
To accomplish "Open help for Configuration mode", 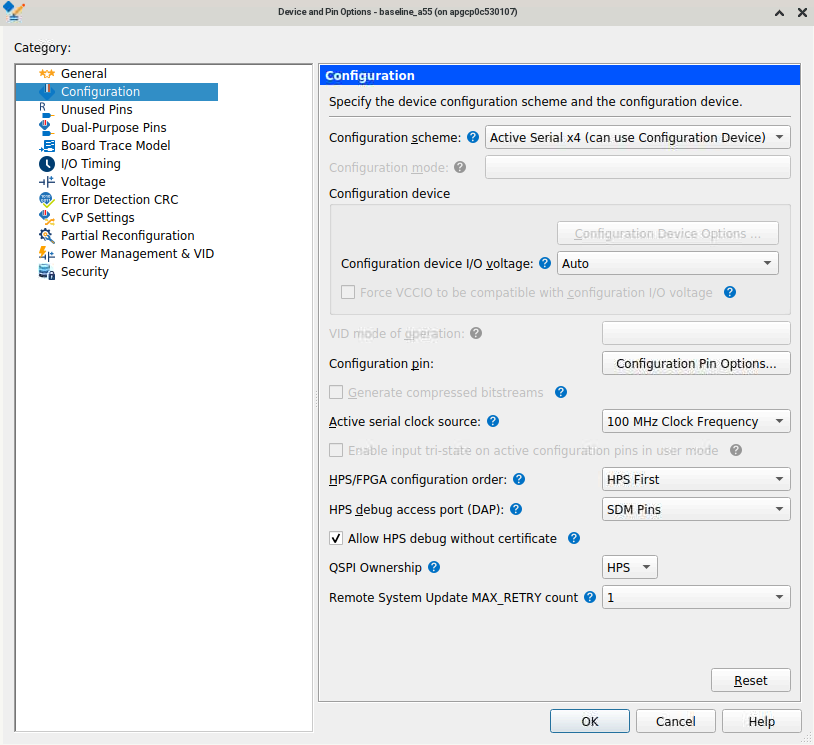I will 460,167.
